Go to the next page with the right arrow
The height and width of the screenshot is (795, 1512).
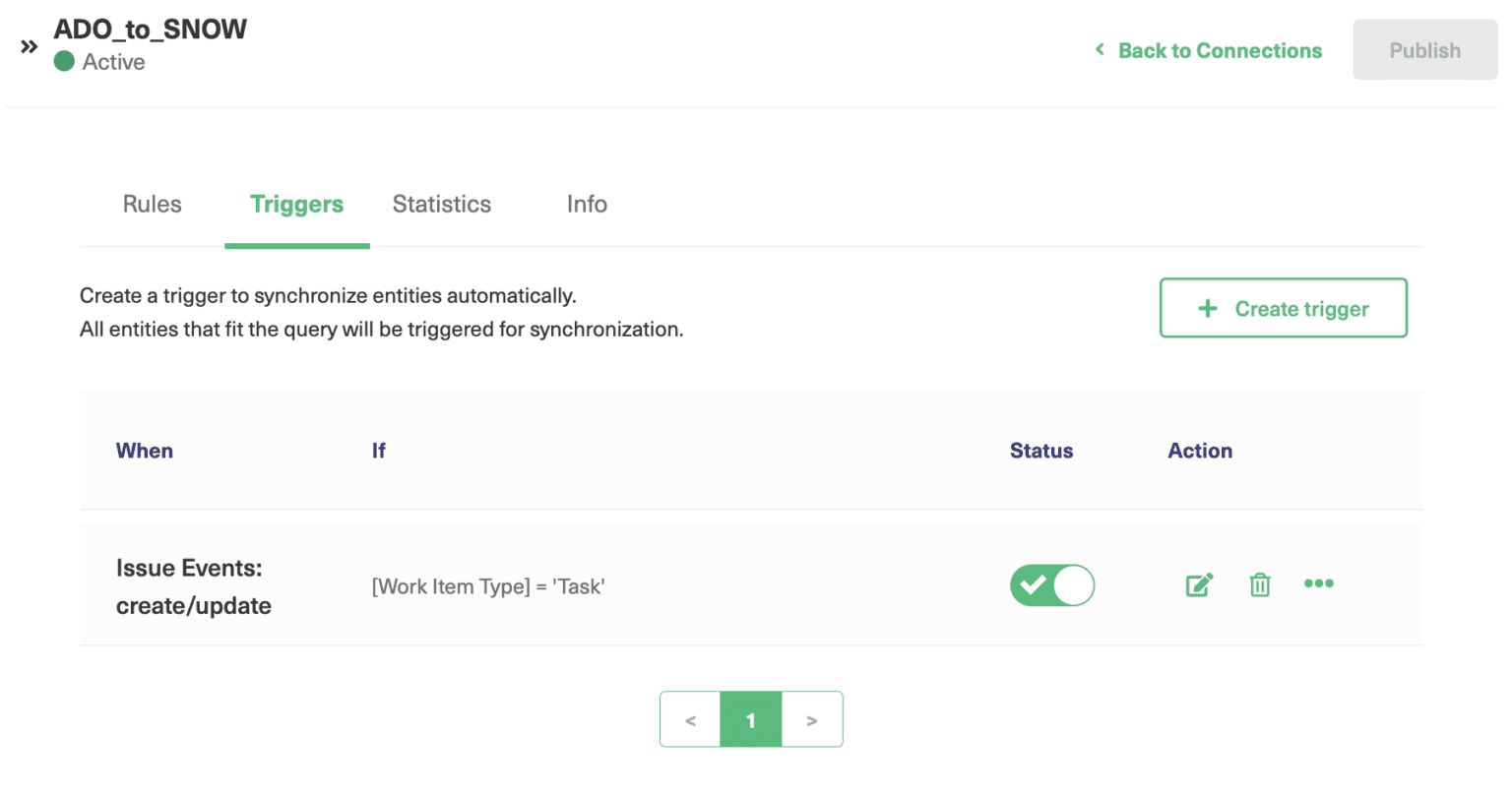(x=812, y=719)
